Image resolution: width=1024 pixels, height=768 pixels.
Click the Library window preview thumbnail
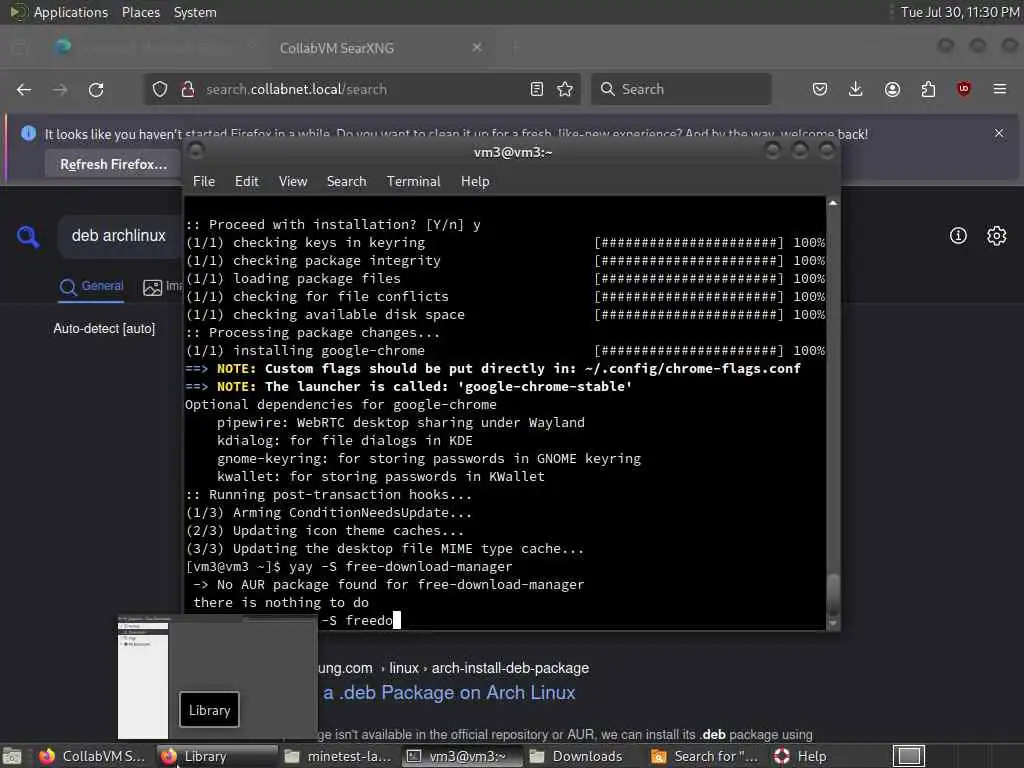click(x=217, y=677)
